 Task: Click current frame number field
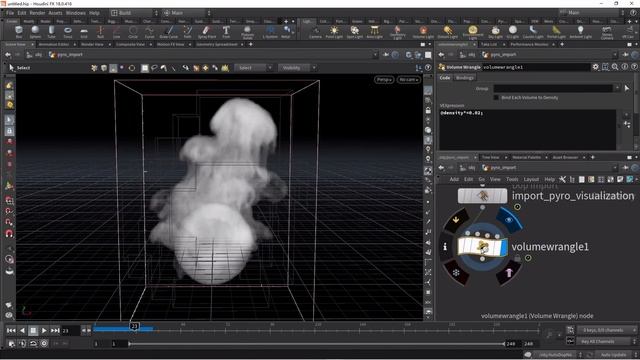pos(70,330)
